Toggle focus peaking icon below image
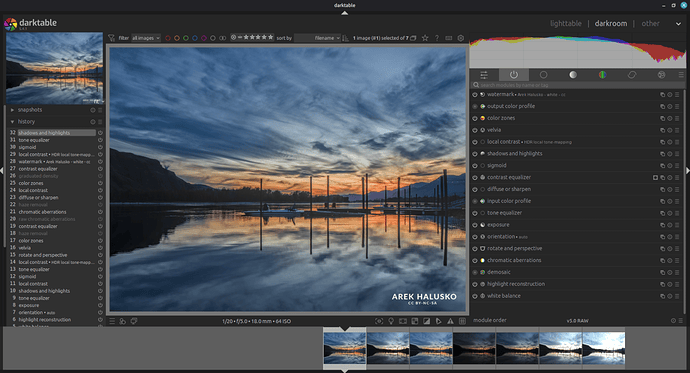The width and height of the screenshot is (690, 373). click(x=379, y=322)
